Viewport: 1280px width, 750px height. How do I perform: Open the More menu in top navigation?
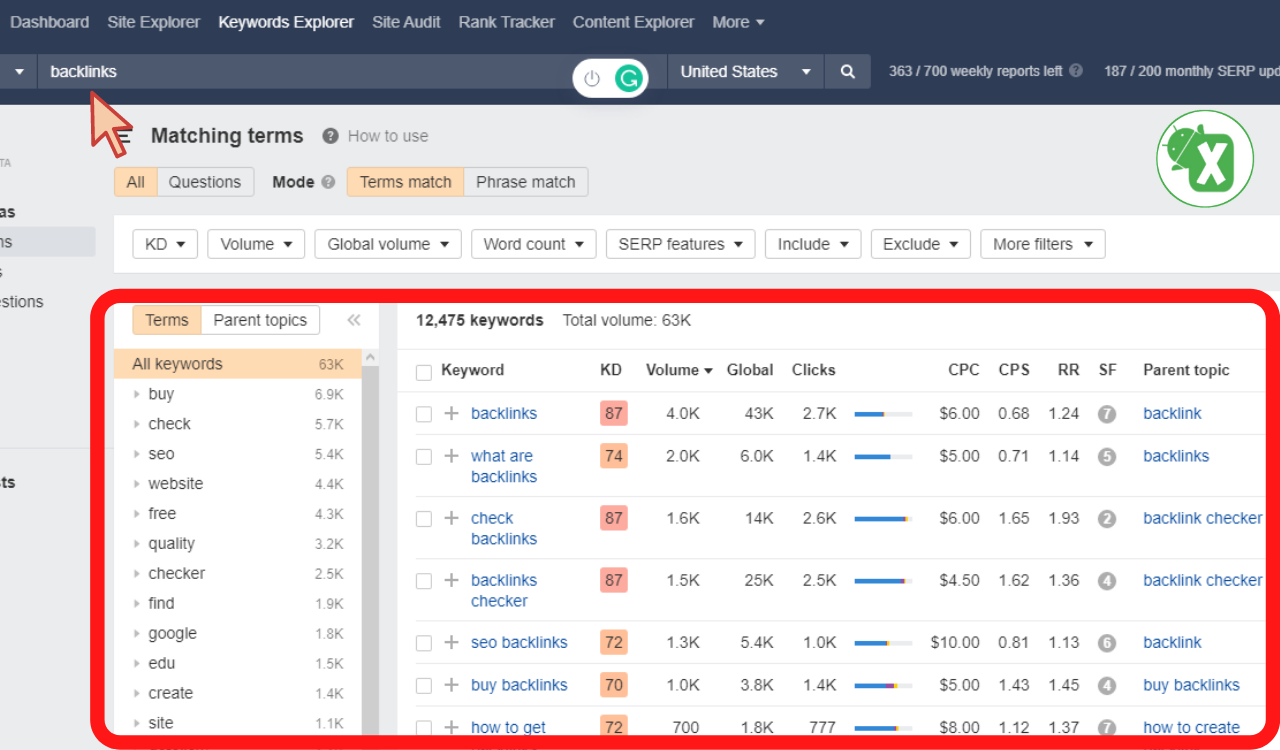coord(738,22)
